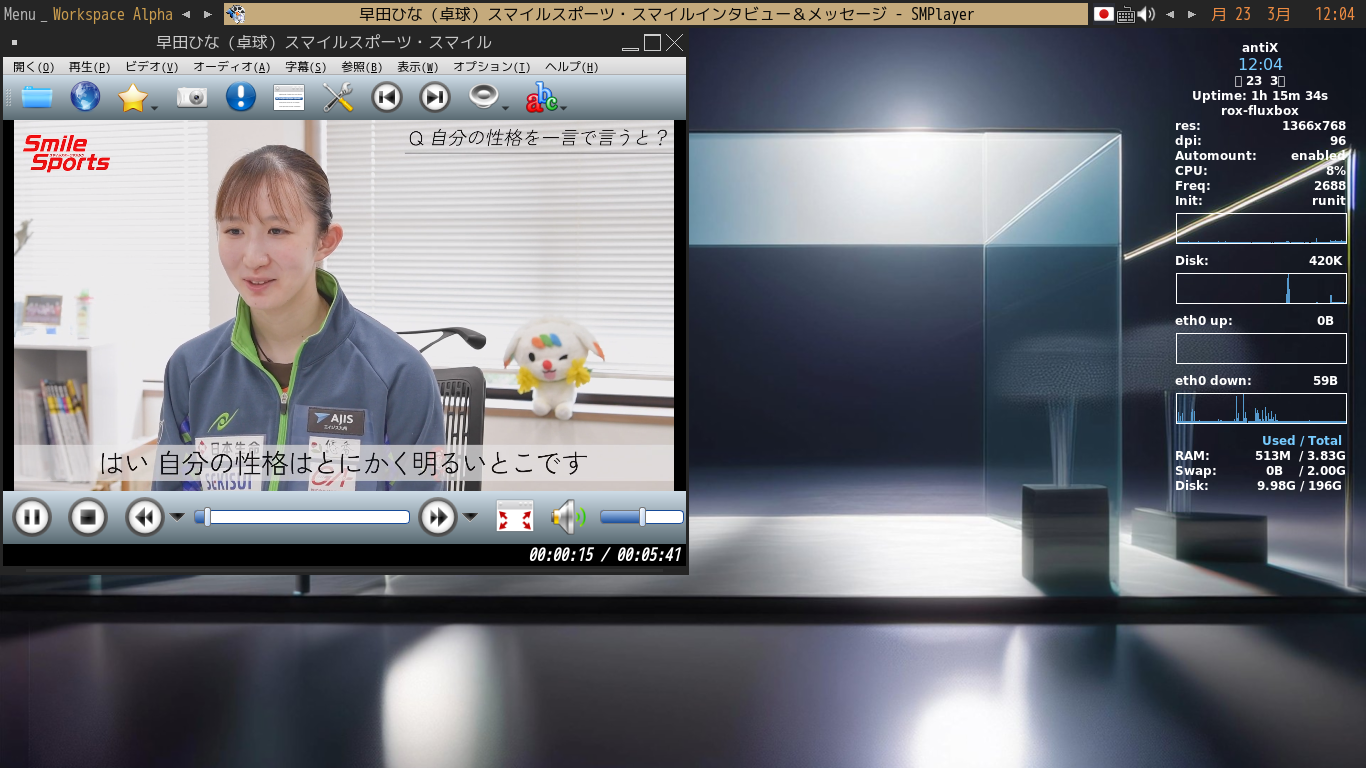The width and height of the screenshot is (1366, 768).
Task: Click the right arrow beside the date
Action: [x=1192, y=14]
